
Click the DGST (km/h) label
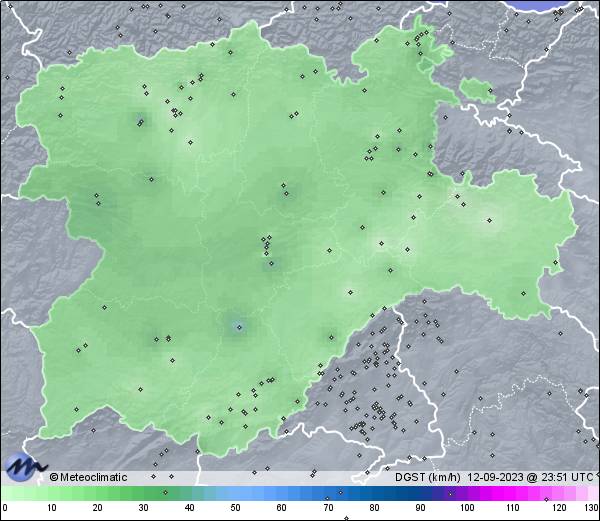[x=428, y=477]
